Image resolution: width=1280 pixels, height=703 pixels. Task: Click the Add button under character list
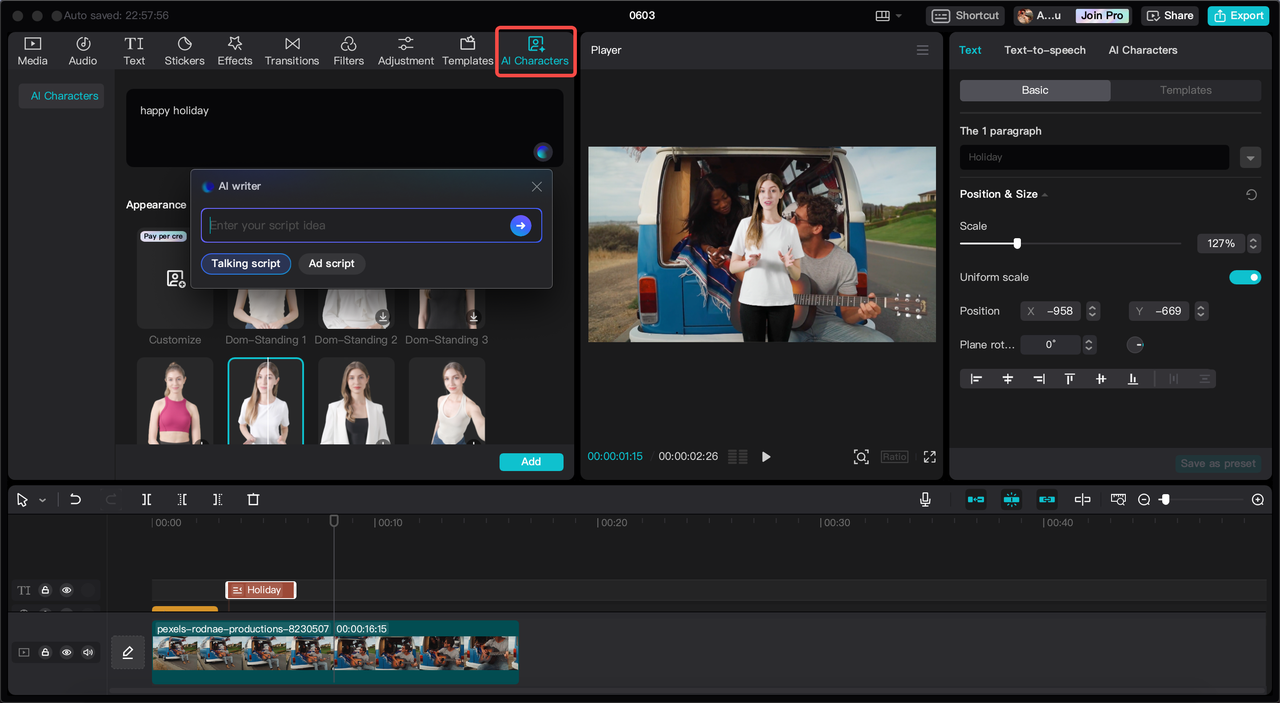pos(531,461)
